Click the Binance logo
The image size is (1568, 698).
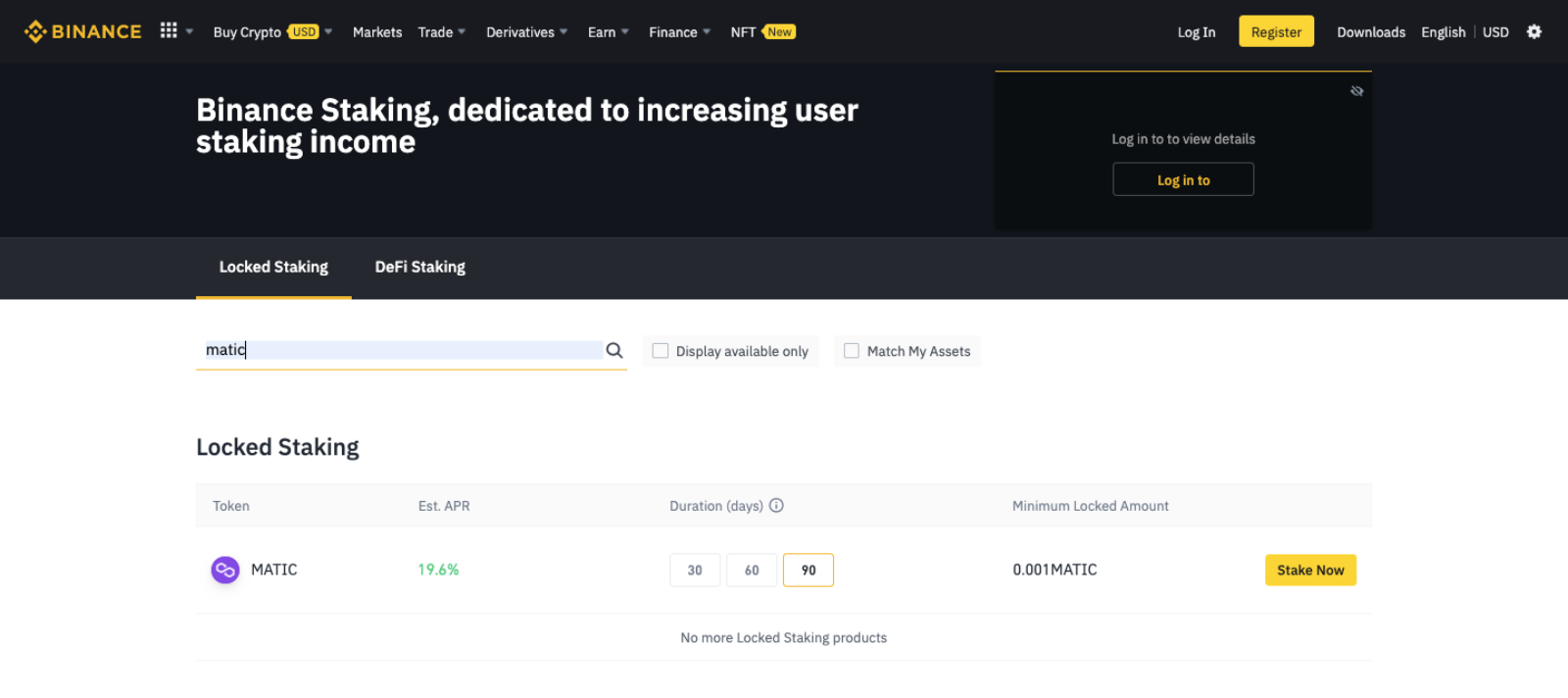click(82, 31)
